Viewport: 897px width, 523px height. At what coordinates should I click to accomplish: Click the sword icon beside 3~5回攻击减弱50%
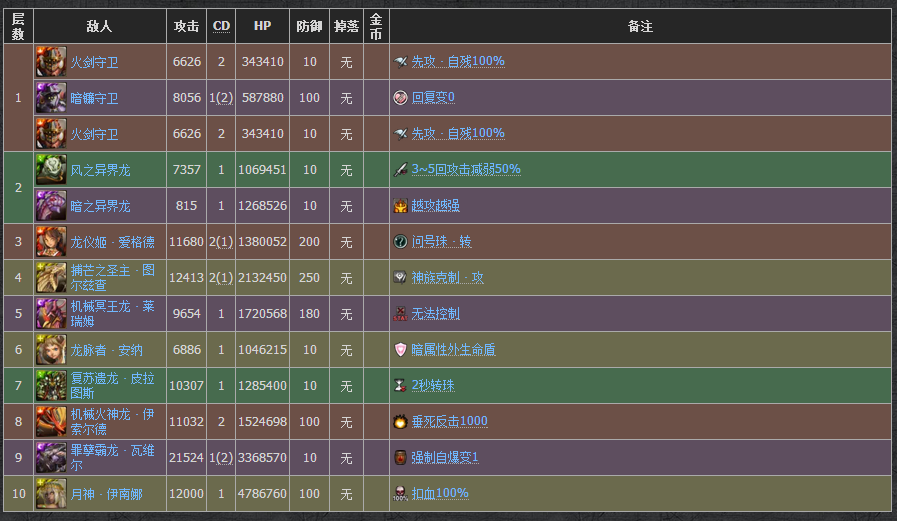point(401,170)
